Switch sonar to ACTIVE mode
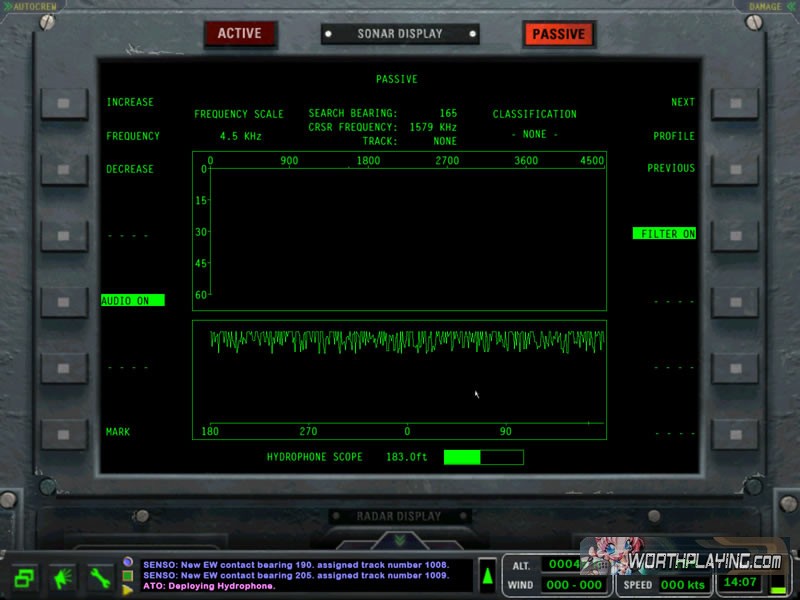Viewport: 800px width, 600px height. tap(239, 33)
